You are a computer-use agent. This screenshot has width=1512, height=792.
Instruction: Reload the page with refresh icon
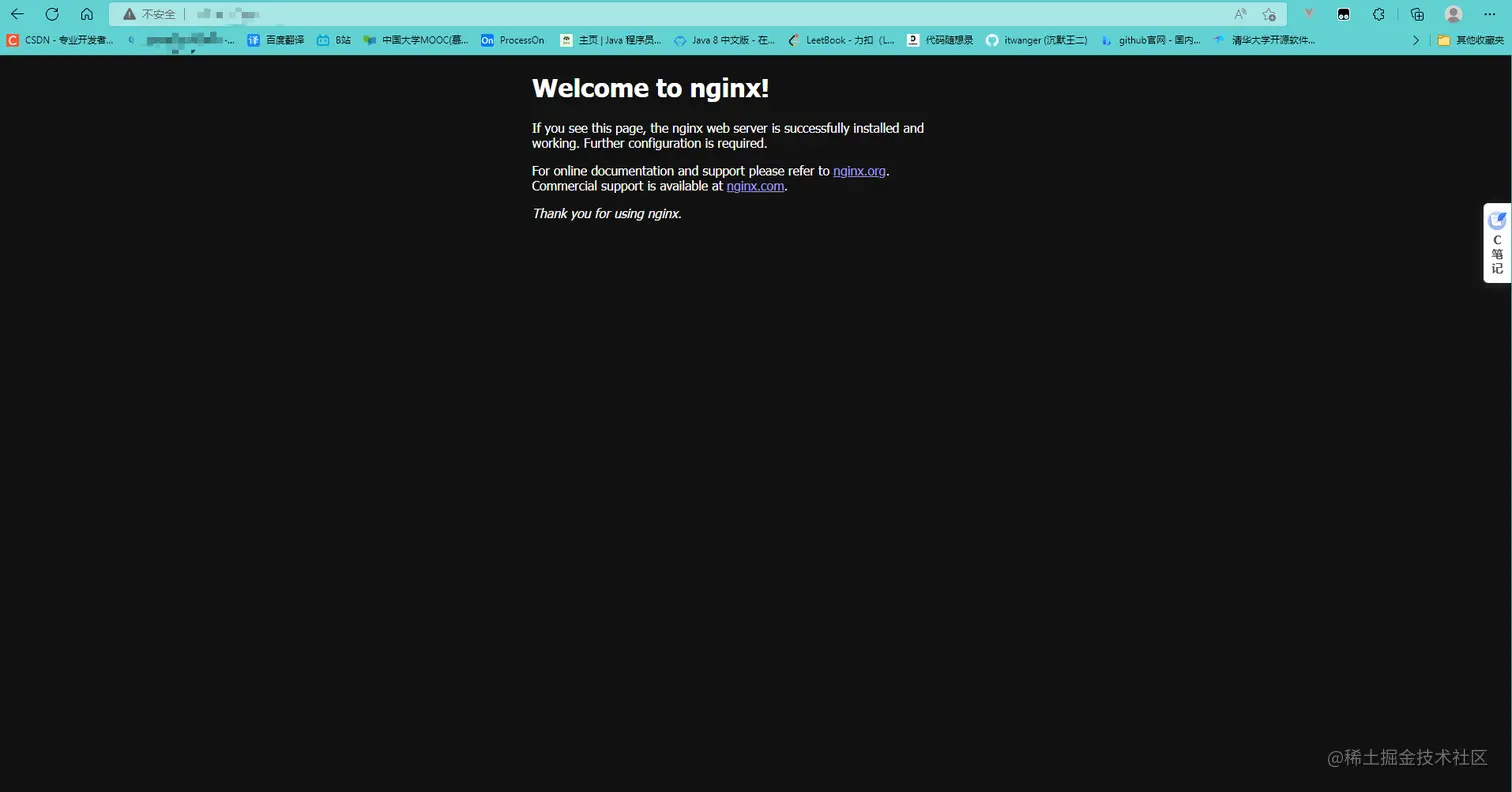pos(52,14)
